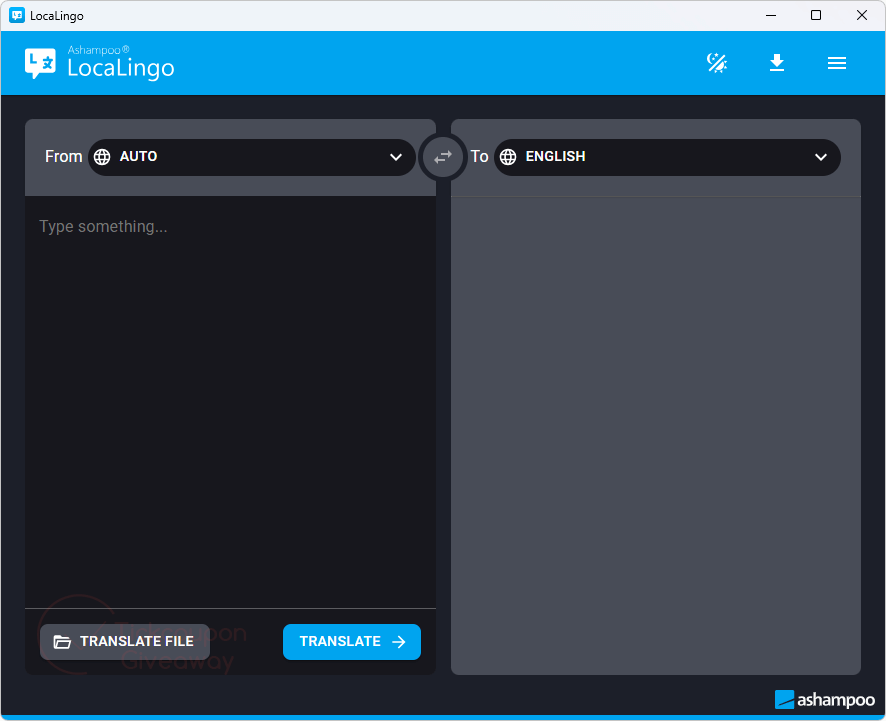Maximize the LocaLingo window
The width and height of the screenshot is (886, 721).
click(816, 15)
